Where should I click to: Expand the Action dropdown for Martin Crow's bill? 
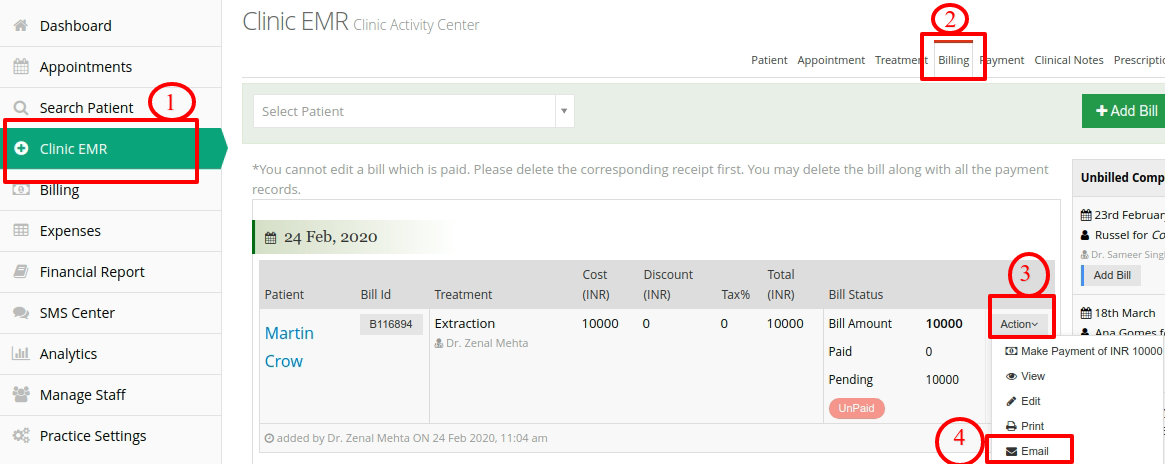click(x=1019, y=324)
